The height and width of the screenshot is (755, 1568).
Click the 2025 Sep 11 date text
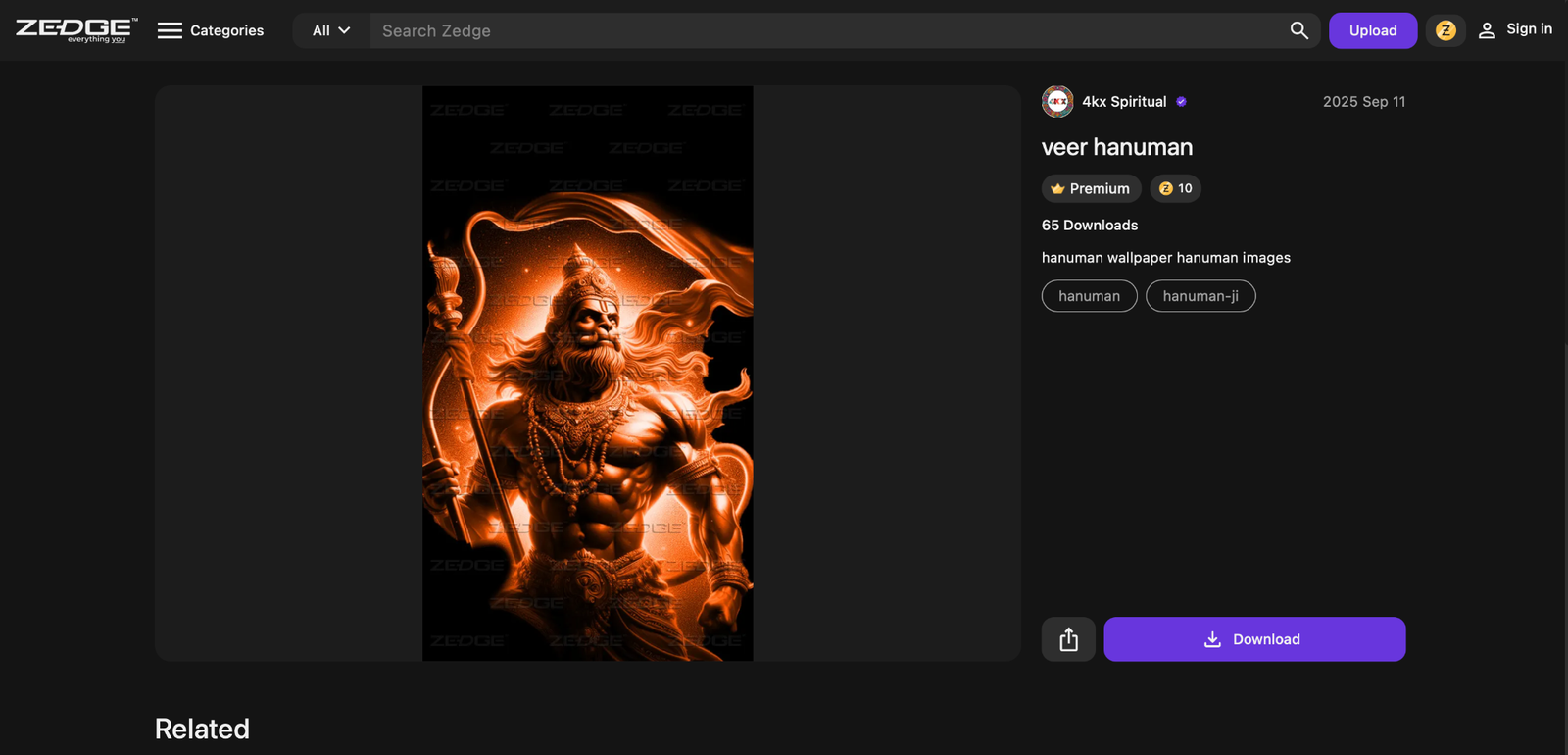pos(1364,102)
